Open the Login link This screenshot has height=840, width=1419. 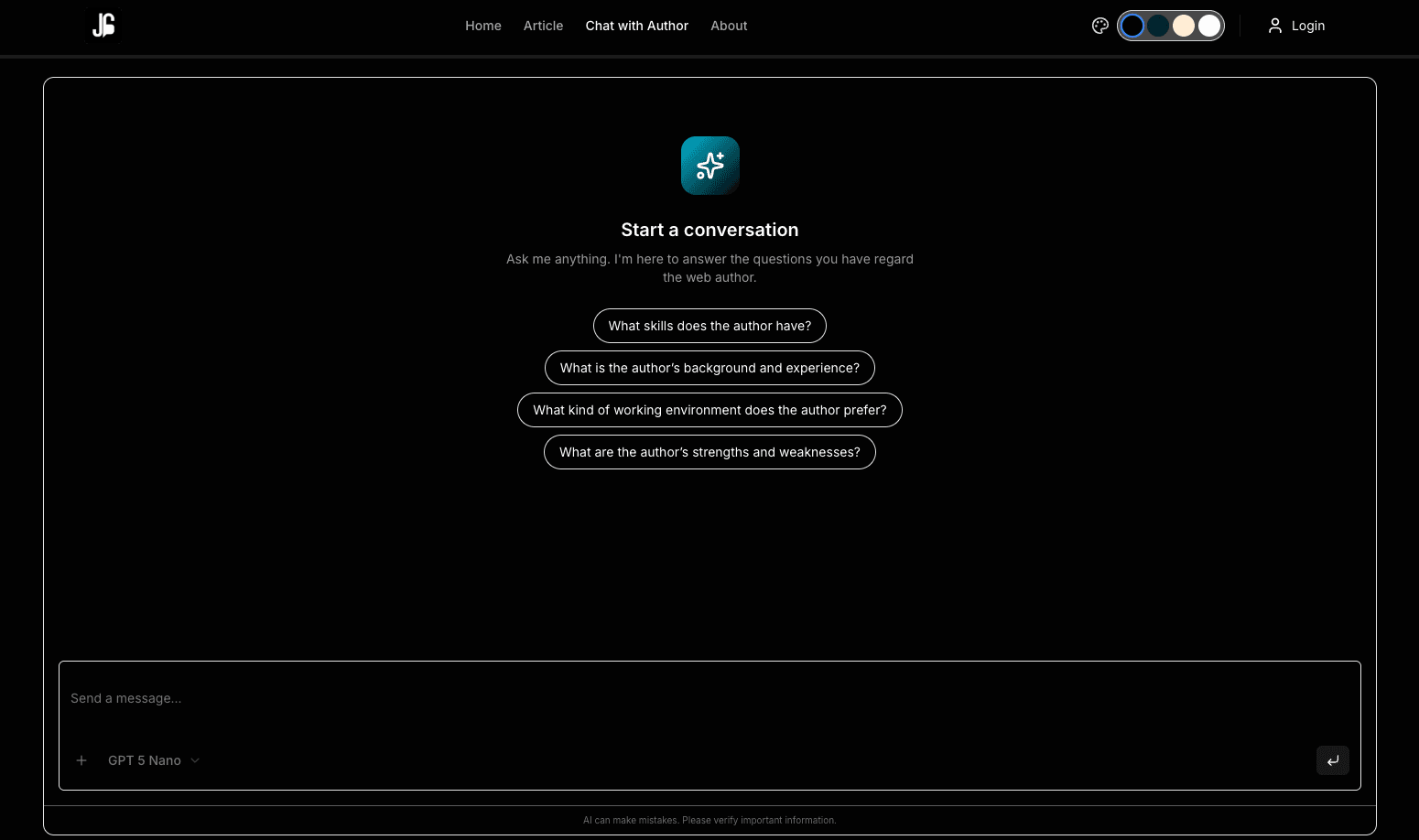point(1296,26)
